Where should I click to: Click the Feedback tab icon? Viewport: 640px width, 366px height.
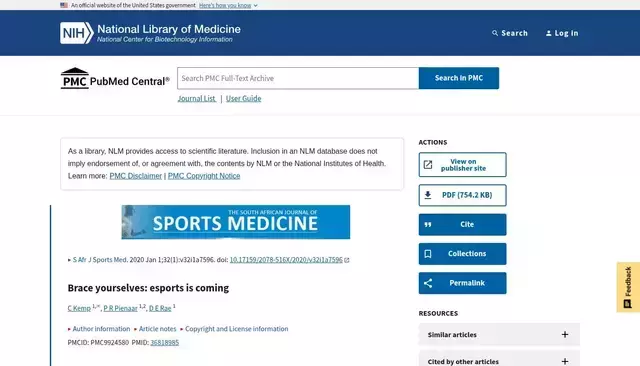[627, 304]
